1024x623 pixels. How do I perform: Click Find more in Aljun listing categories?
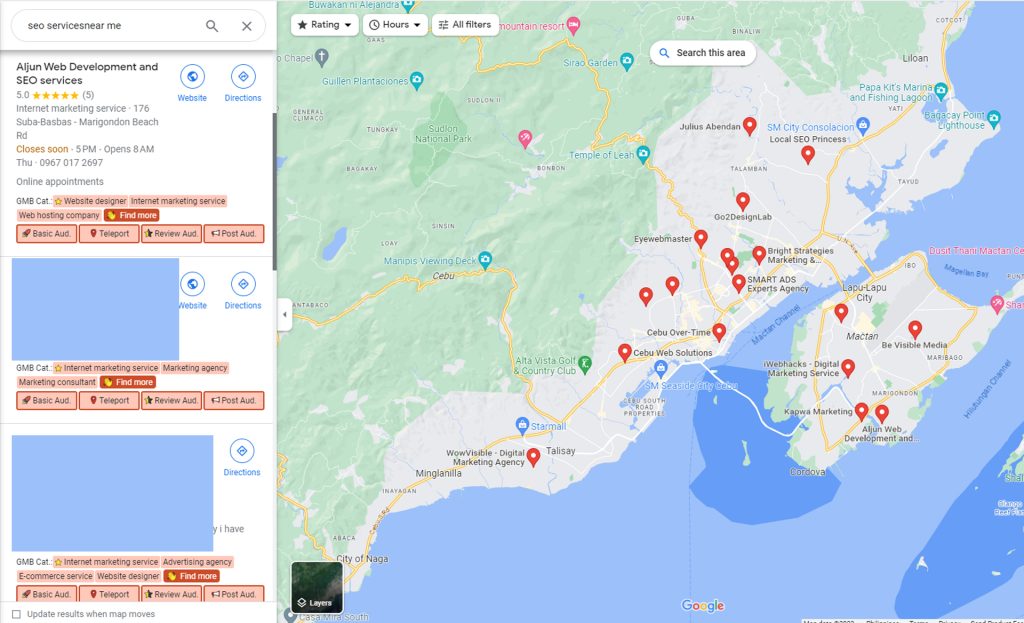coord(132,216)
